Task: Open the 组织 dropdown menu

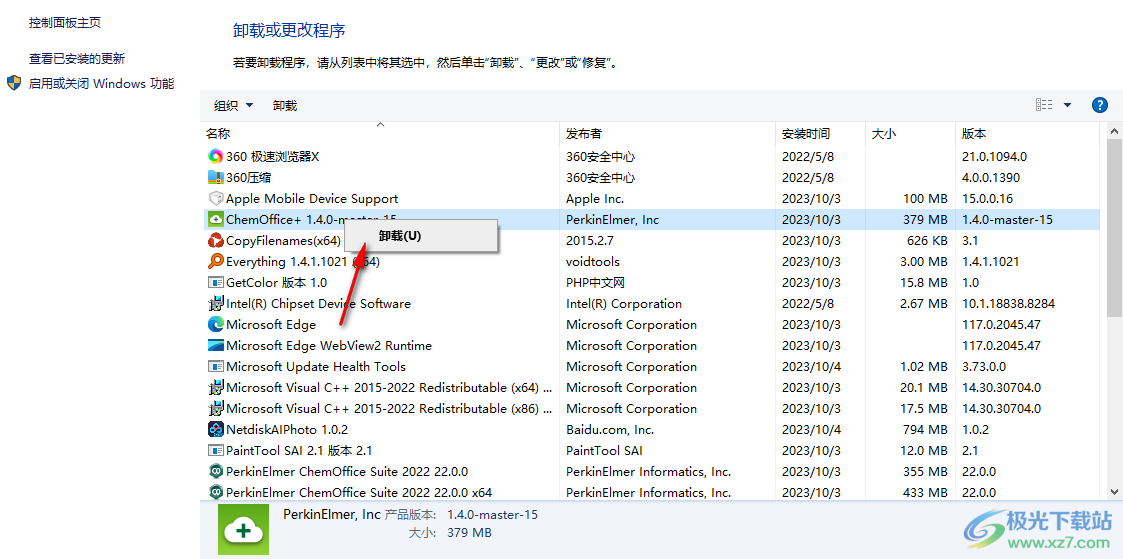Action: [x=233, y=106]
